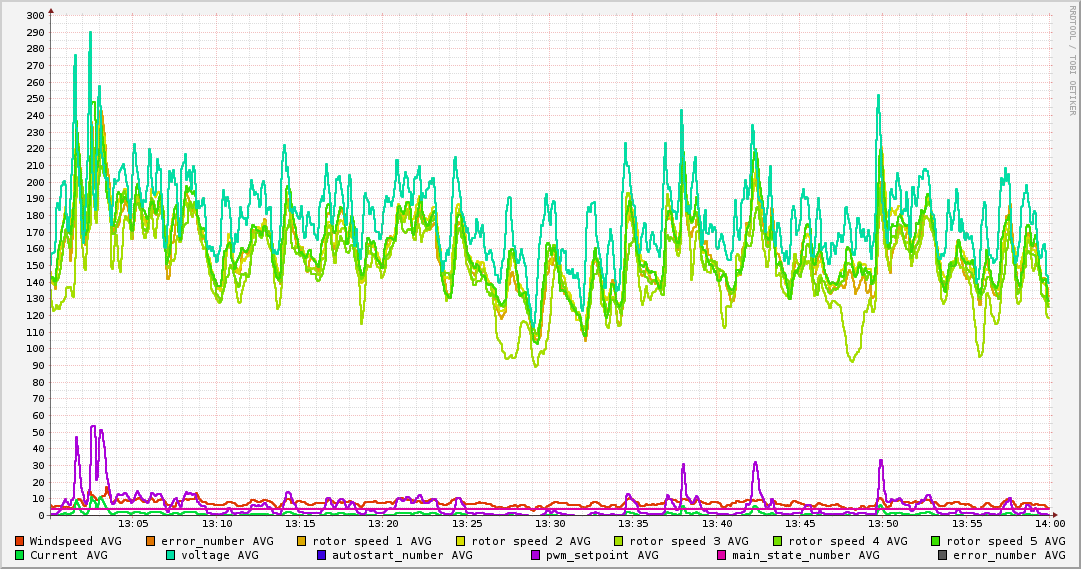Image resolution: width=1081 pixels, height=569 pixels.
Task: Click the voltage AVG legend text
Action: 219,555
